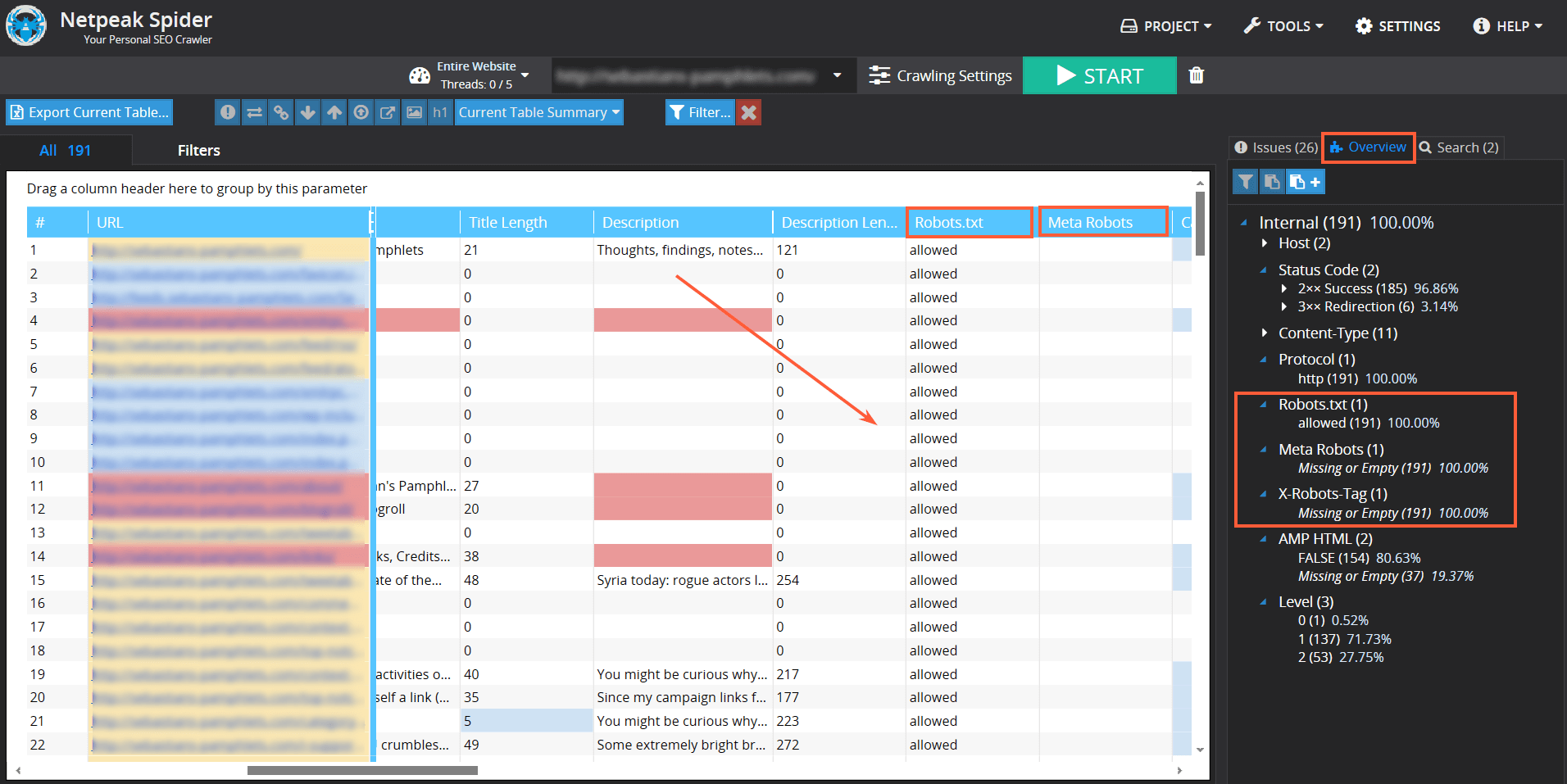Switch to the Search (2) tab

point(1460,147)
